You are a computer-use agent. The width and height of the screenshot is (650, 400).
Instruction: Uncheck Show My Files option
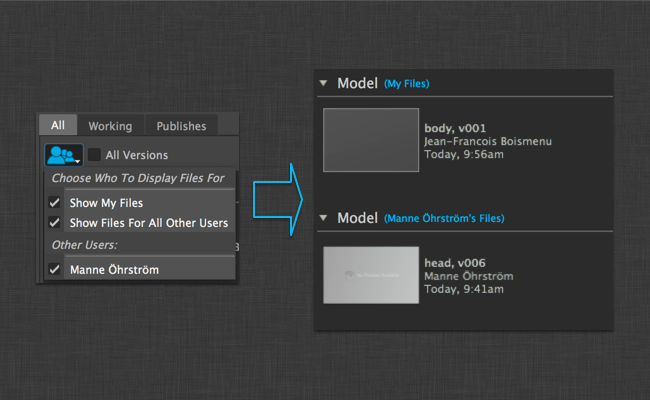[56, 202]
